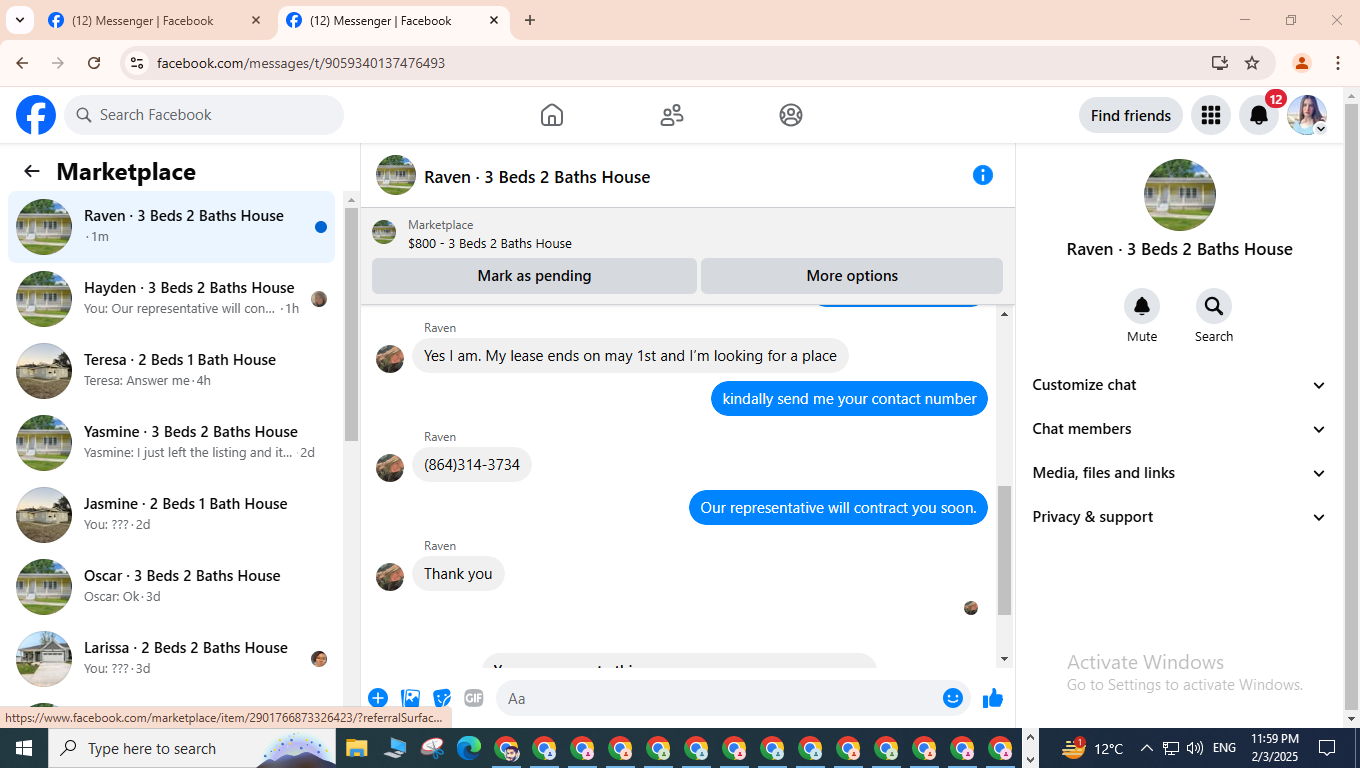Image resolution: width=1360 pixels, height=768 pixels.
Task: Choose a GIF icon
Action: click(x=474, y=698)
